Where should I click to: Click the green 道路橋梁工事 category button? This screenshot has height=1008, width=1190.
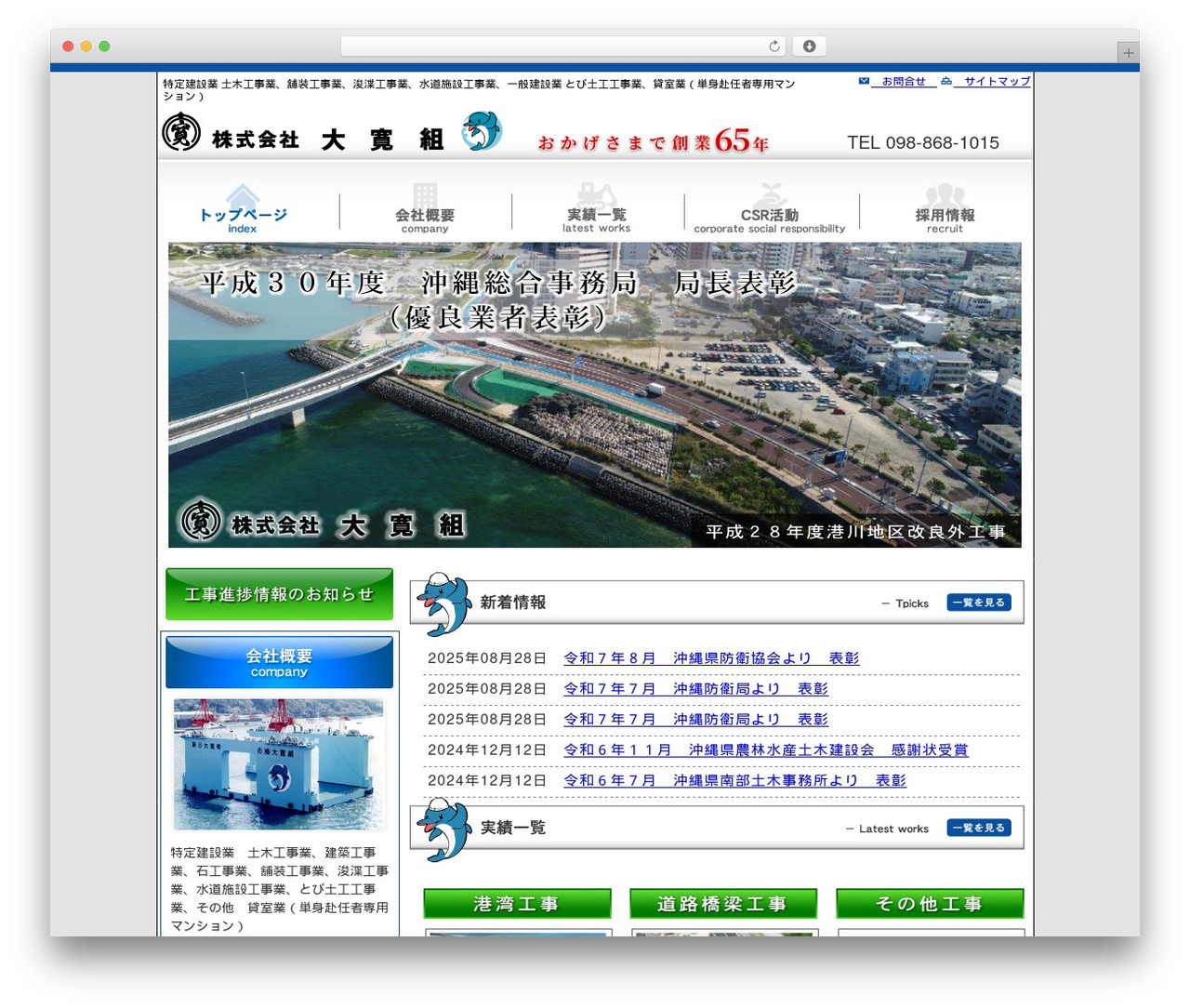723,904
